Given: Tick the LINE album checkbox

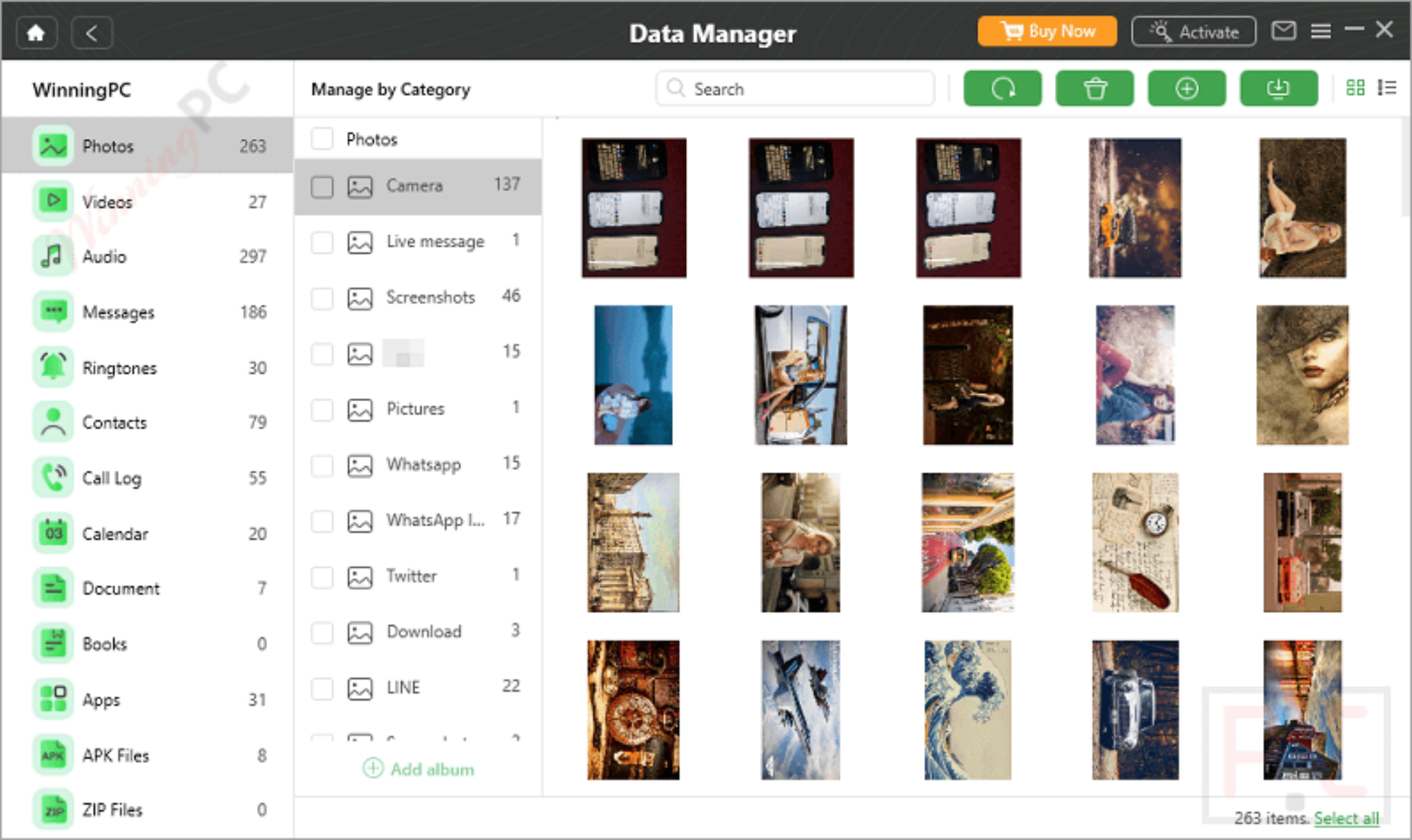Looking at the screenshot, I should coord(322,688).
